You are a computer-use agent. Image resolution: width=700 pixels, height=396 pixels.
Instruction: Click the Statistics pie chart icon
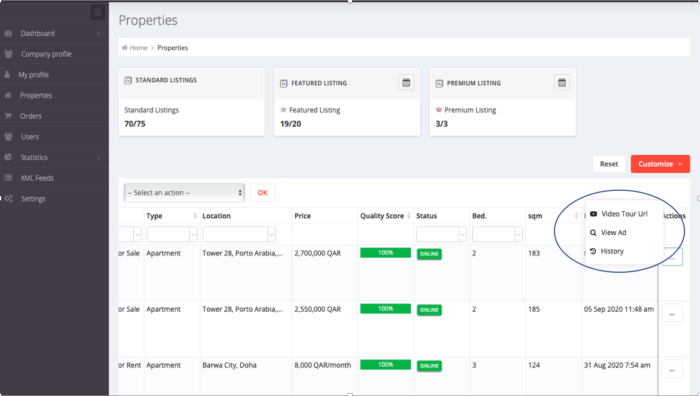click(8, 157)
